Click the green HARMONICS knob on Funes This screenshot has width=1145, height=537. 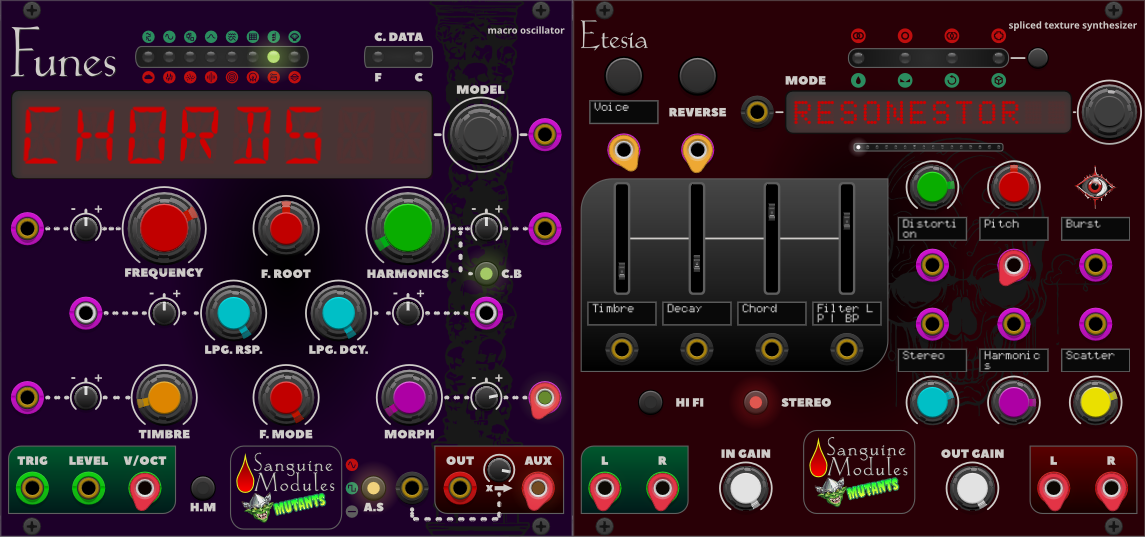pyautogui.click(x=407, y=229)
